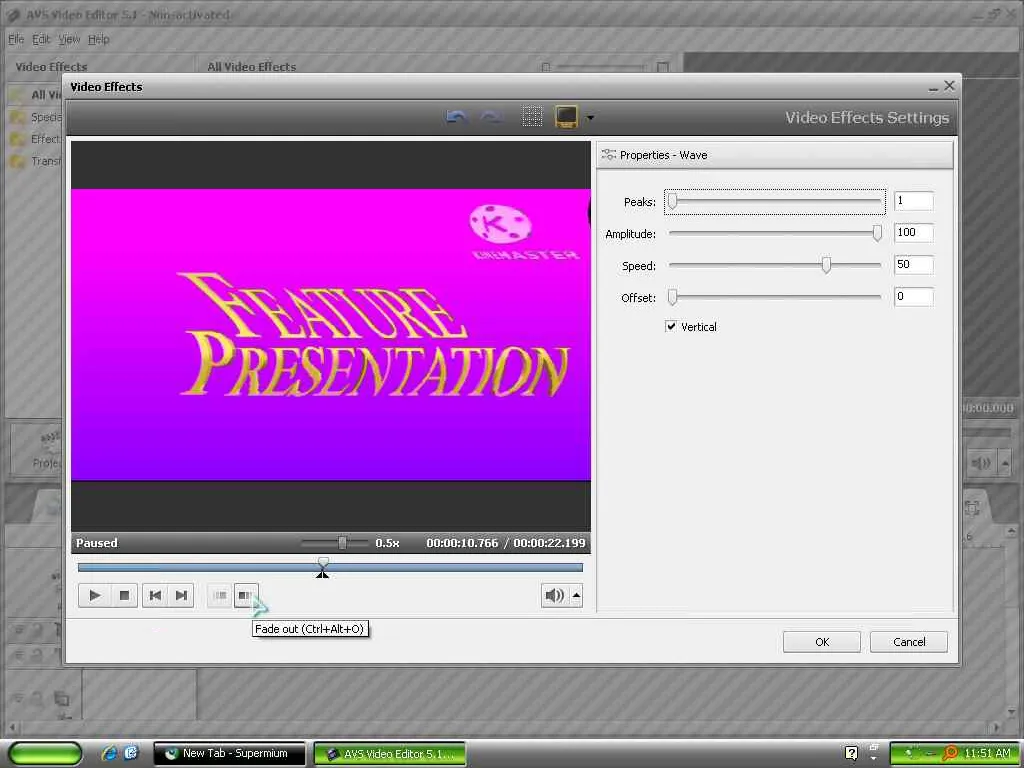Open the Help menu in AVS Video Editor
The height and width of the screenshot is (768, 1024).
[99, 39]
